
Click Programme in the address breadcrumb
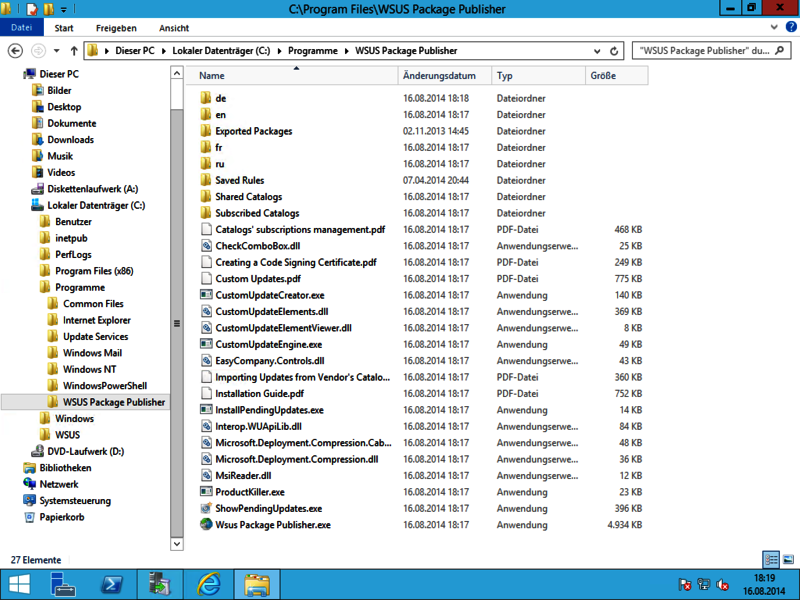coord(313,51)
